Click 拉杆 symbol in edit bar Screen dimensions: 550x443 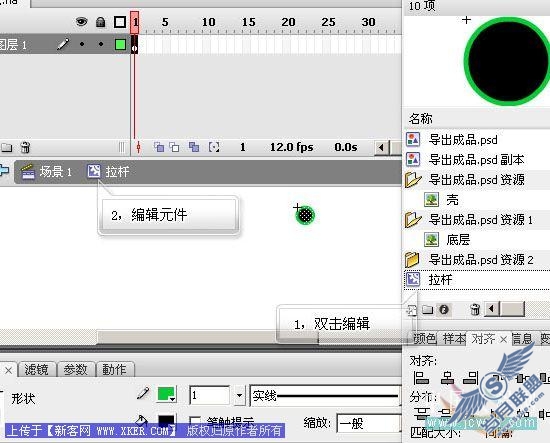click(108, 172)
